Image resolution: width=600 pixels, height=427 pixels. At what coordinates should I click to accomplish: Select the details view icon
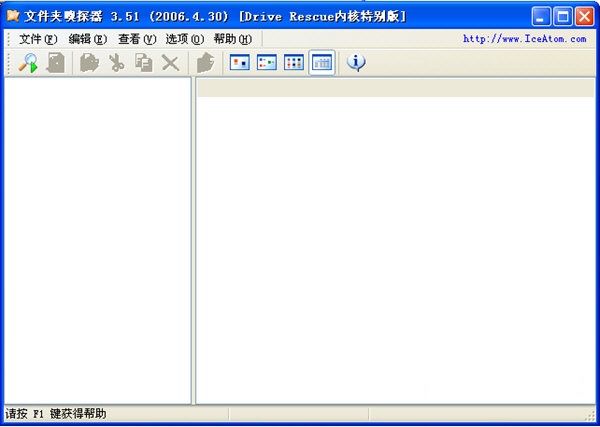(322, 62)
